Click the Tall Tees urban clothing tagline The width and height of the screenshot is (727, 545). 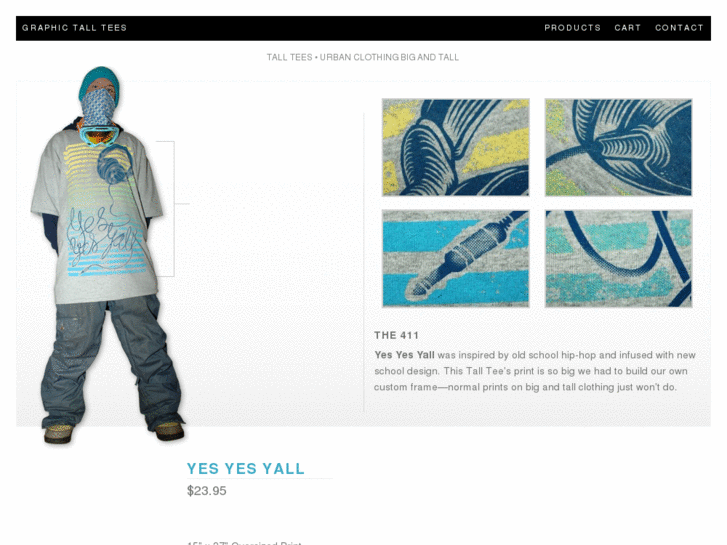[363, 57]
